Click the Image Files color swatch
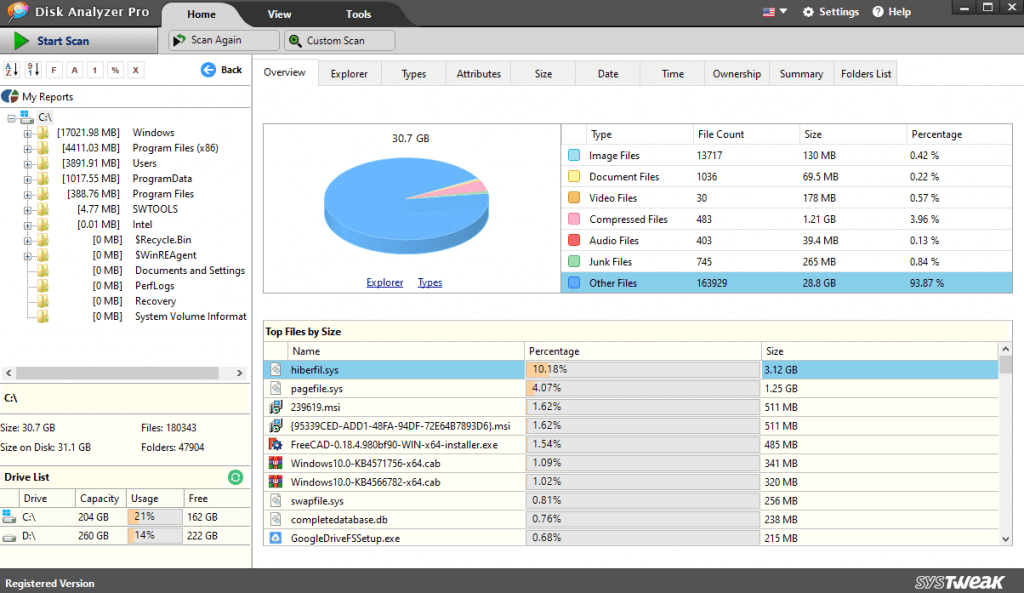 (574, 155)
